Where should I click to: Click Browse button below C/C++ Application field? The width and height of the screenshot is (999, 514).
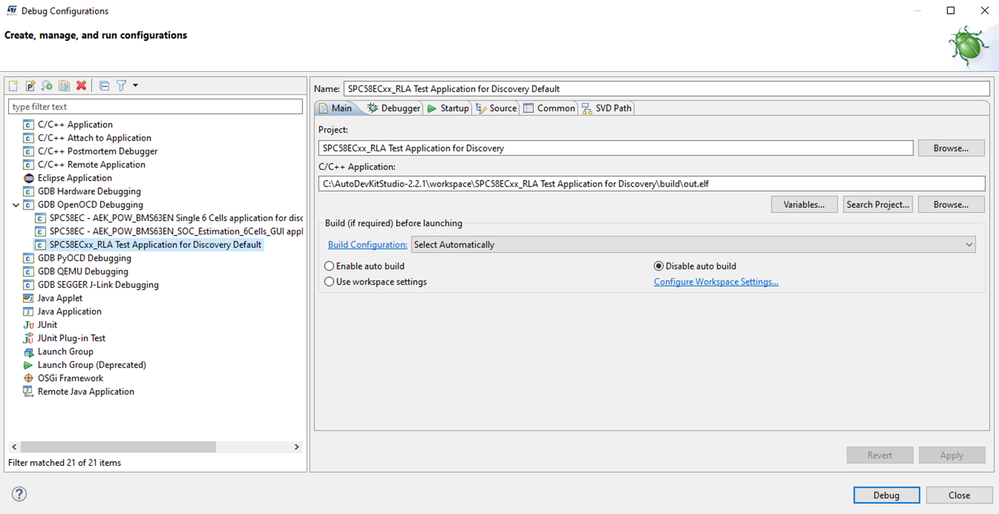coord(951,204)
